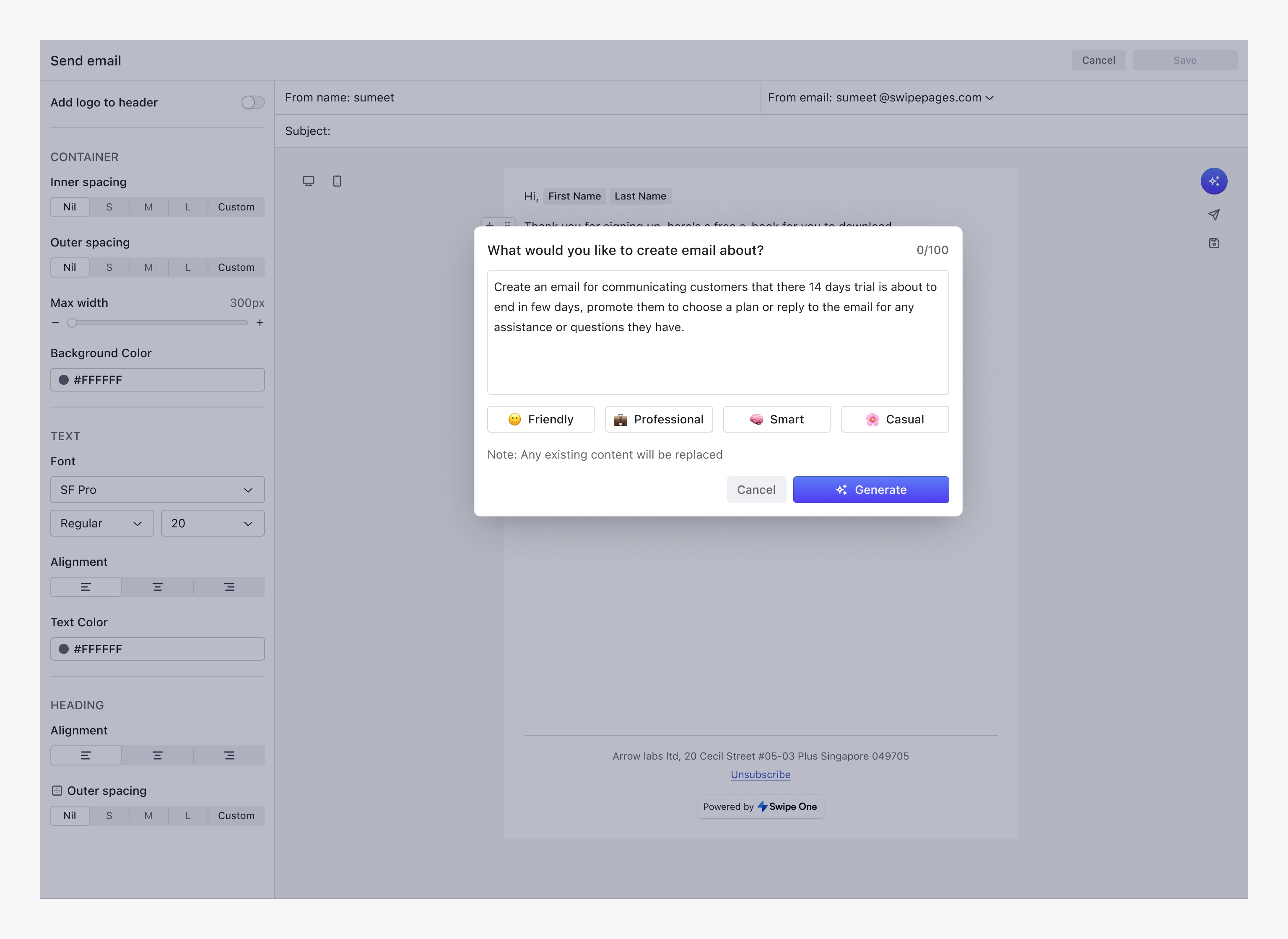Select L for Heading Outer spacing
The height and width of the screenshot is (939, 1288).
187,816
